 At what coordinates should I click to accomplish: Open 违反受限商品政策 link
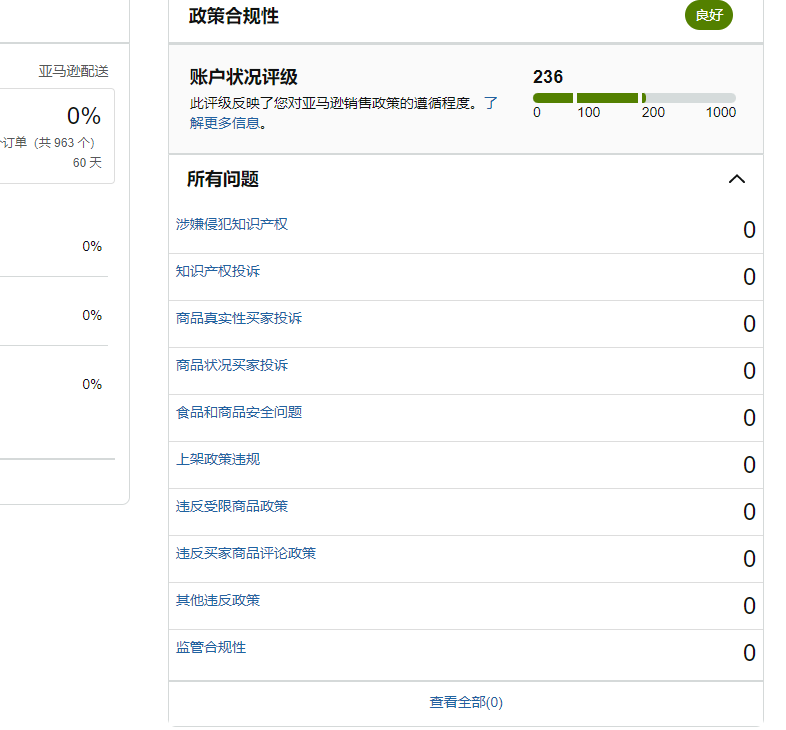tap(232, 506)
